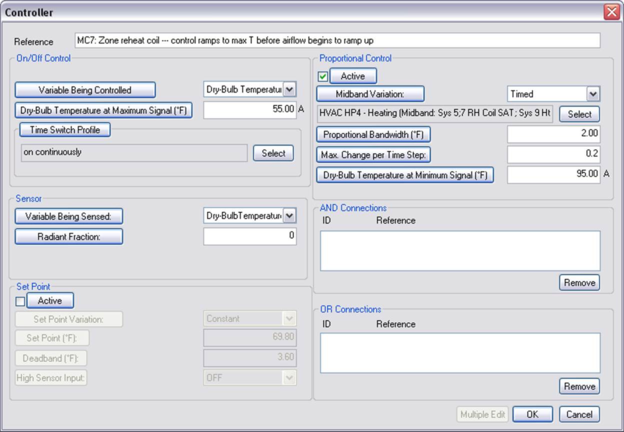The image size is (624, 432).
Task: Select a midband profile with Select button
Action: [x=579, y=114]
